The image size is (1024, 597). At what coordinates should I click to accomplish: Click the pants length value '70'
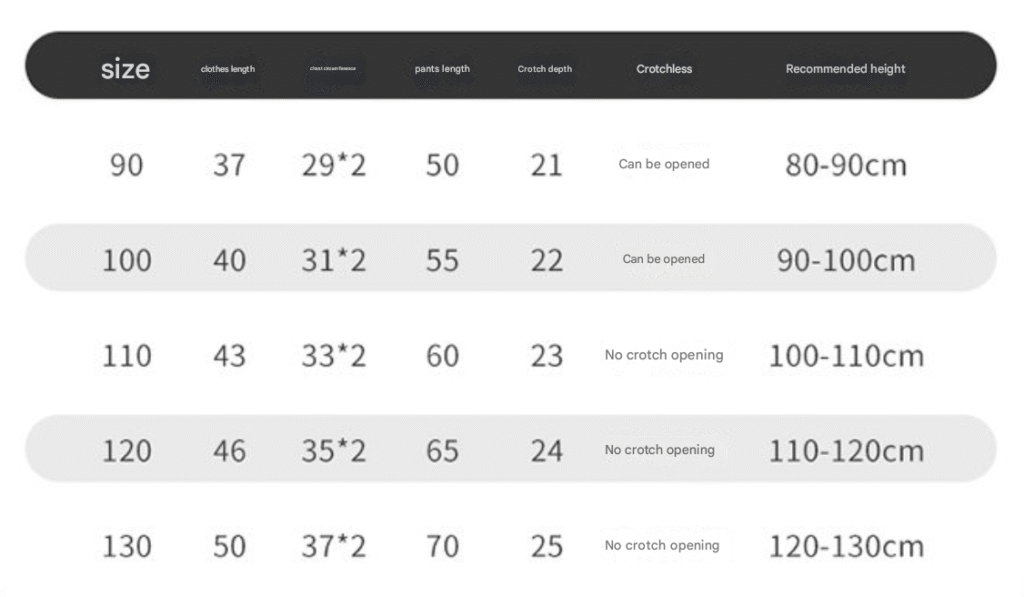442,546
